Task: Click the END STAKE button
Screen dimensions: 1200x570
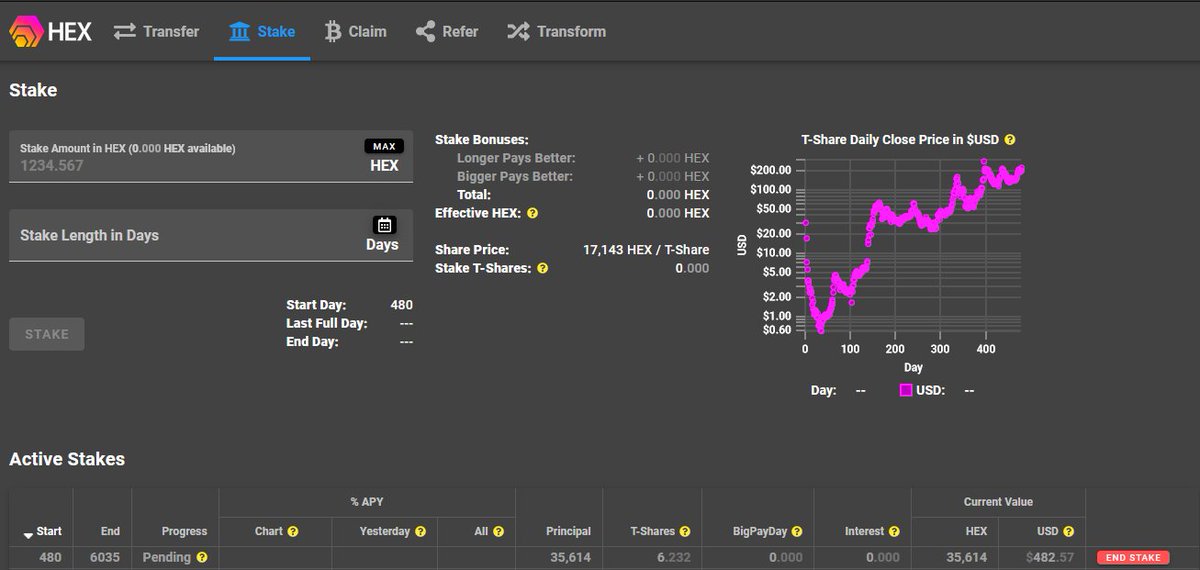Action: click(x=1133, y=557)
